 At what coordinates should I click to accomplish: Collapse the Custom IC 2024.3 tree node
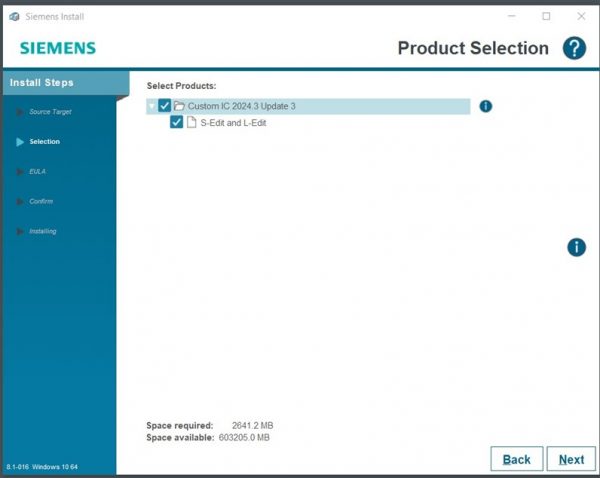tap(152, 106)
